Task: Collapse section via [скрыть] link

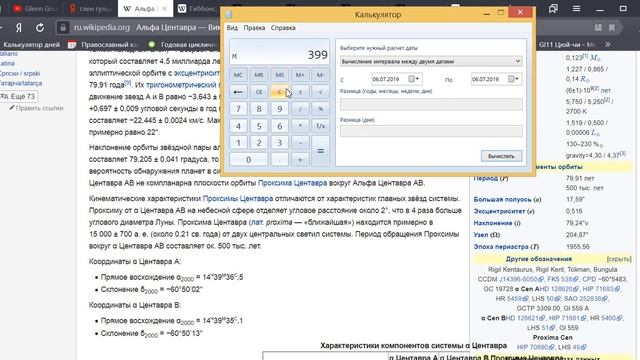Action: tap(619, 259)
